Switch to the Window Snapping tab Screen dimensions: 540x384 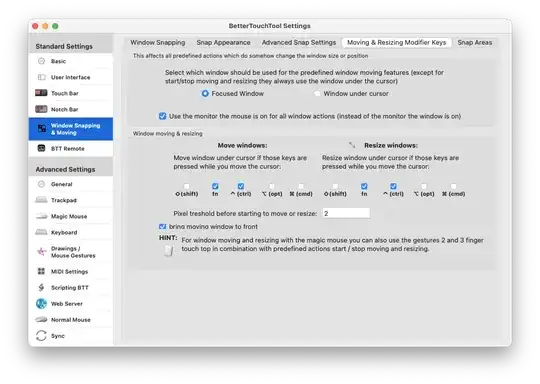158,42
